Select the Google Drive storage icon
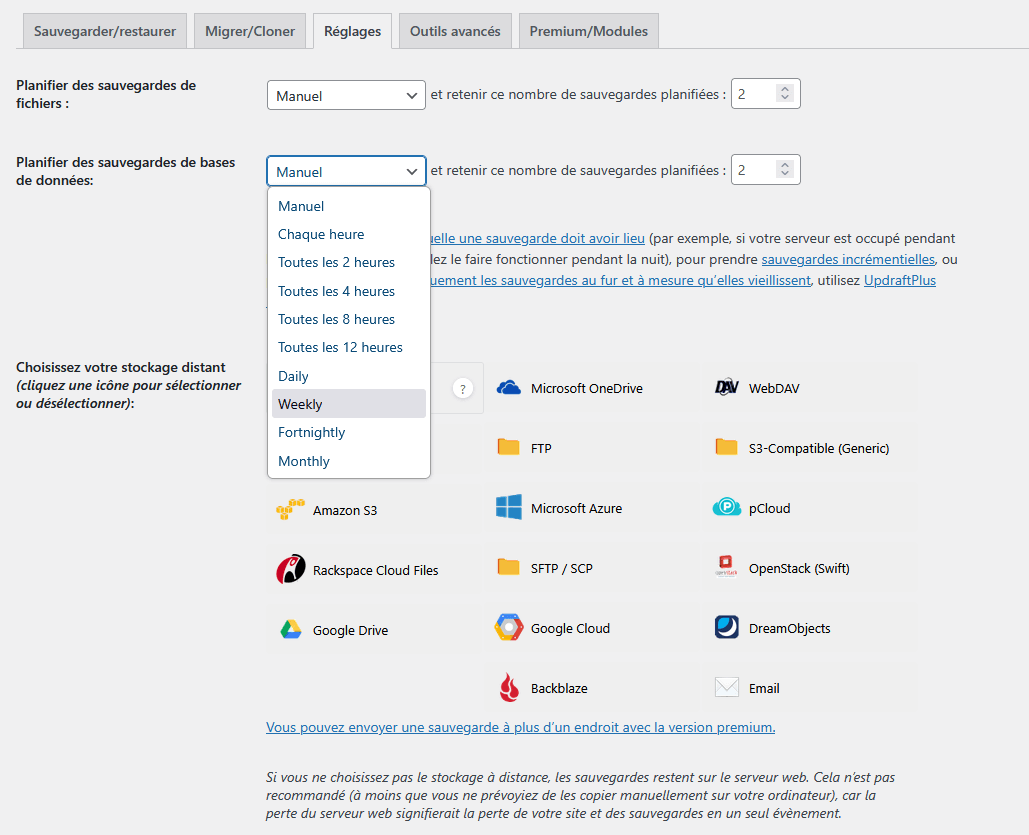Screen dimensions: 1029x835 coord(290,630)
